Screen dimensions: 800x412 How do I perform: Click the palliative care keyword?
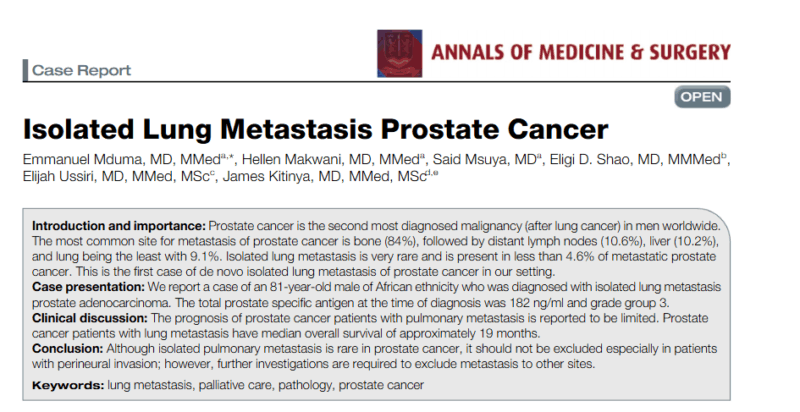coord(235,385)
